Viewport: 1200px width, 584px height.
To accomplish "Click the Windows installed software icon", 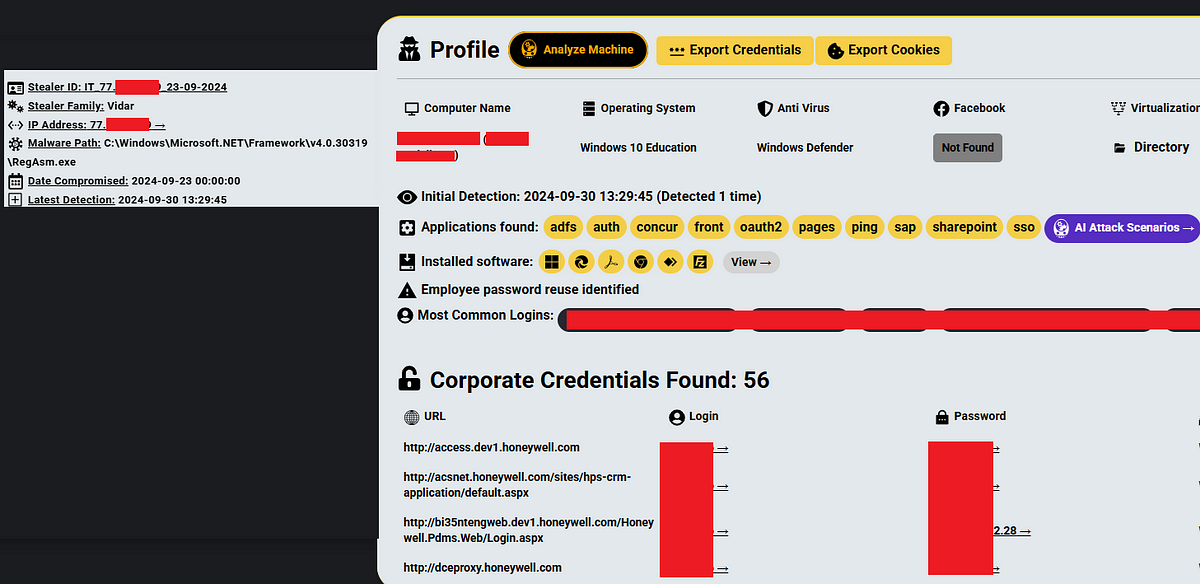I will [x=551, y=262].
